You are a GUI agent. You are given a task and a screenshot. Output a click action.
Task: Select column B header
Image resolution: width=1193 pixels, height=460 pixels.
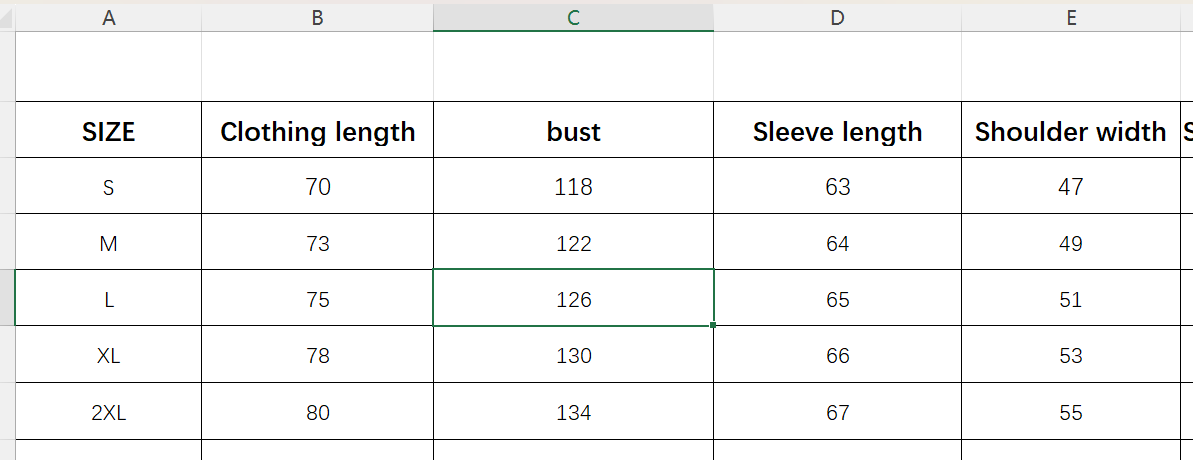[317, 17]
